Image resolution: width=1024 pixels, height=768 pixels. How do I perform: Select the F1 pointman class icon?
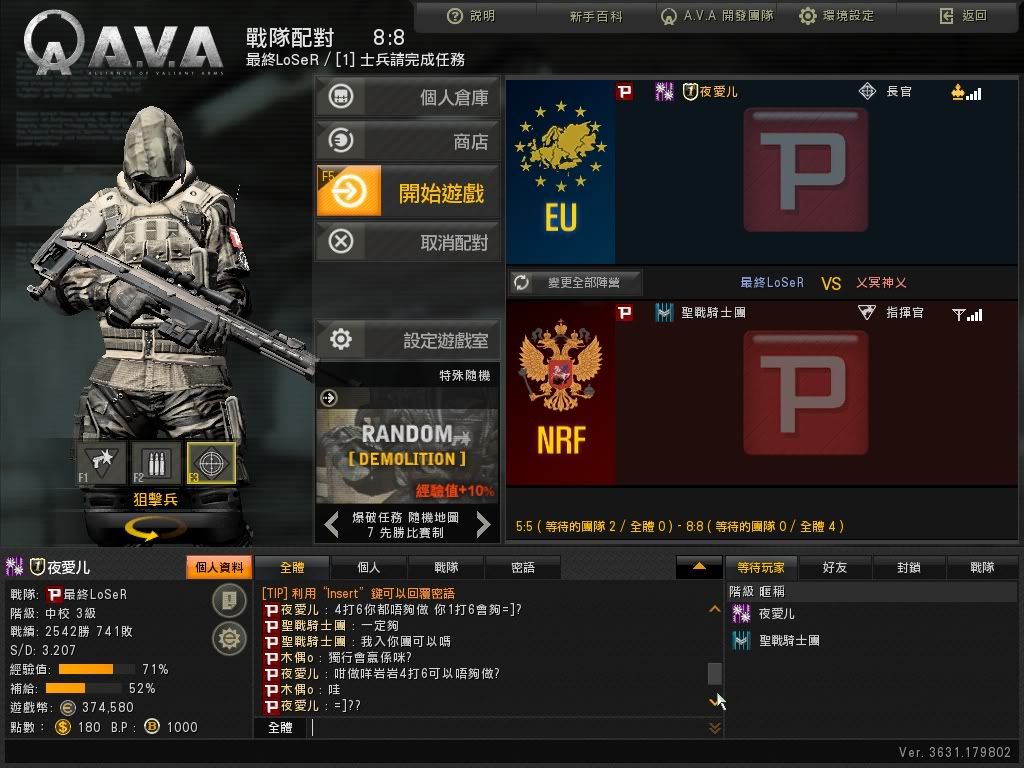coord(103,463)
